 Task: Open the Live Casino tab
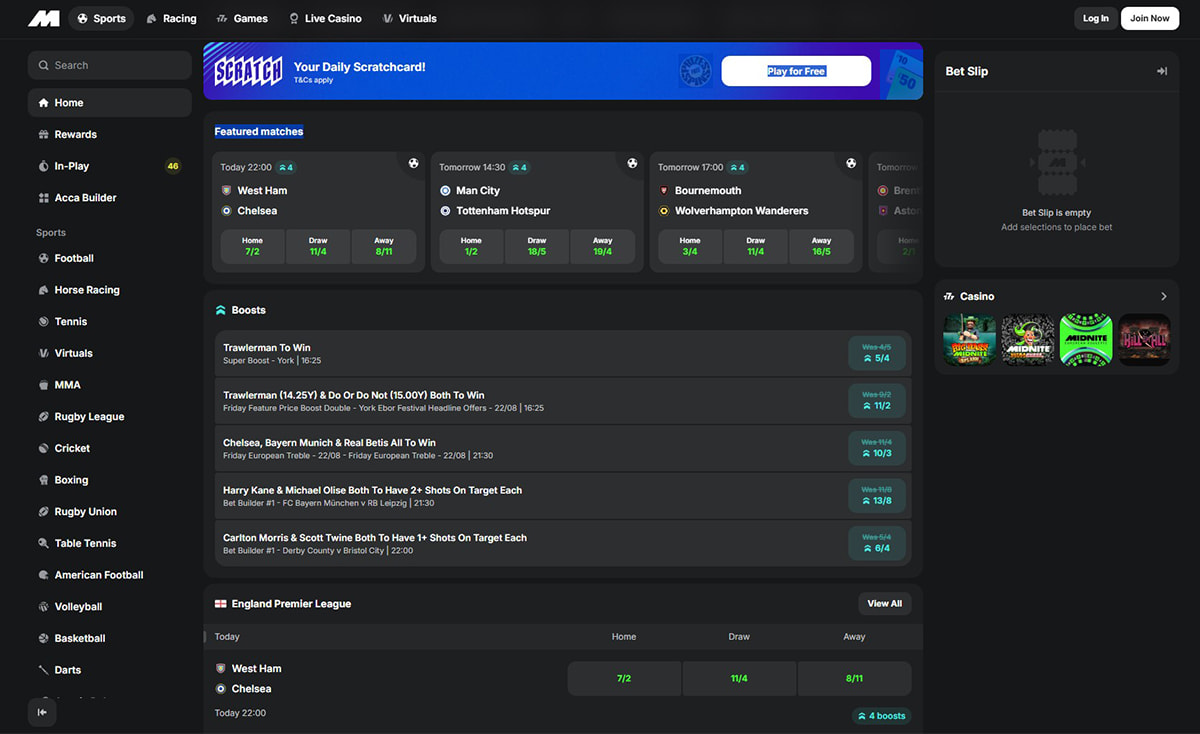(x=325, y=18)
